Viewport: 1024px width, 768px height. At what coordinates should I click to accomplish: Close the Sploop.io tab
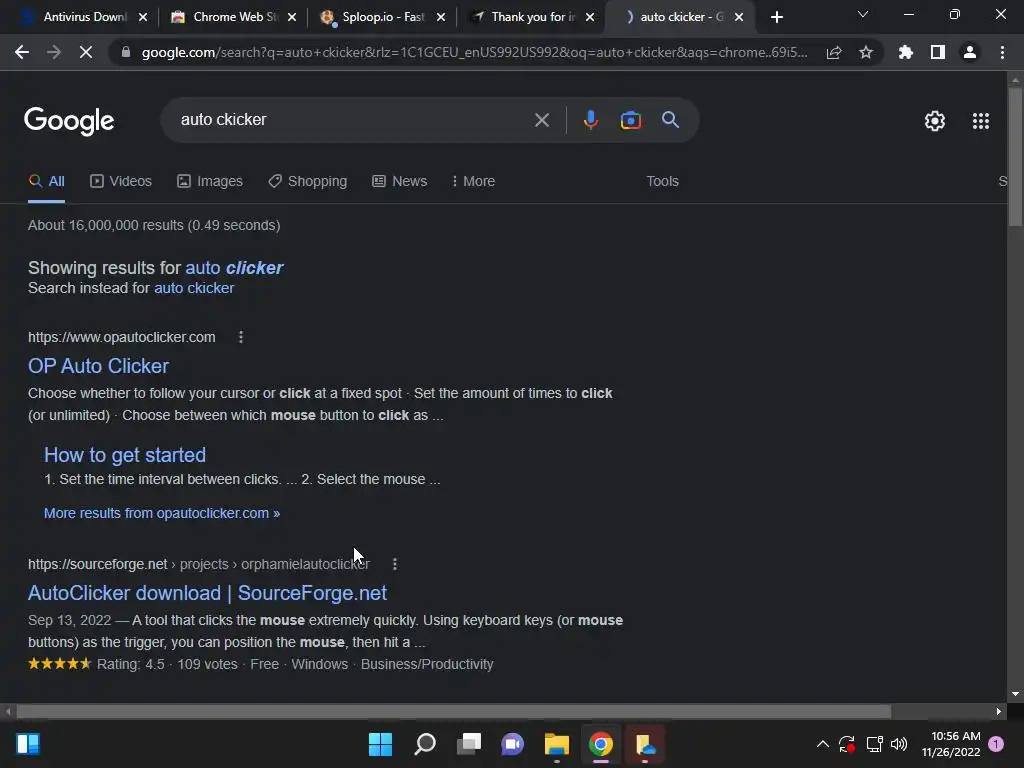pyautogui.click(x=441, y=17)
